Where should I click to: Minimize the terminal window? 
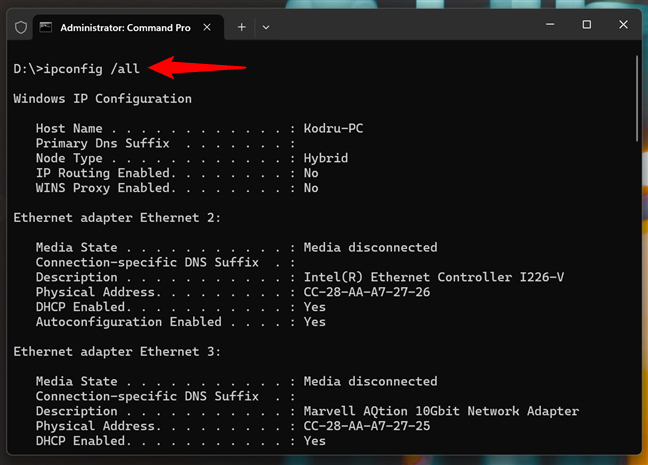(541, 25)
